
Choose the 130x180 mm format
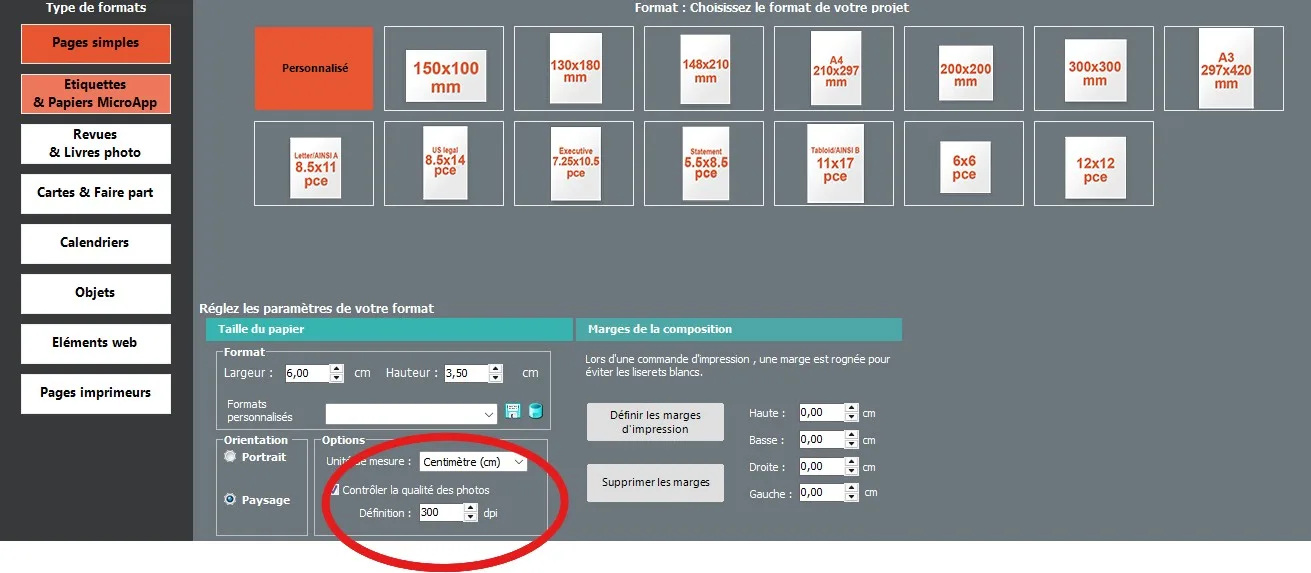point(574,68)
